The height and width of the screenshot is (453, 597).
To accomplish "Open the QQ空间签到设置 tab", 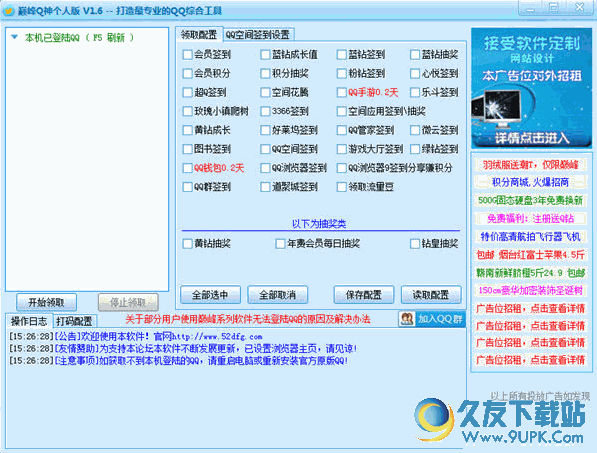I will pos(258,35).
